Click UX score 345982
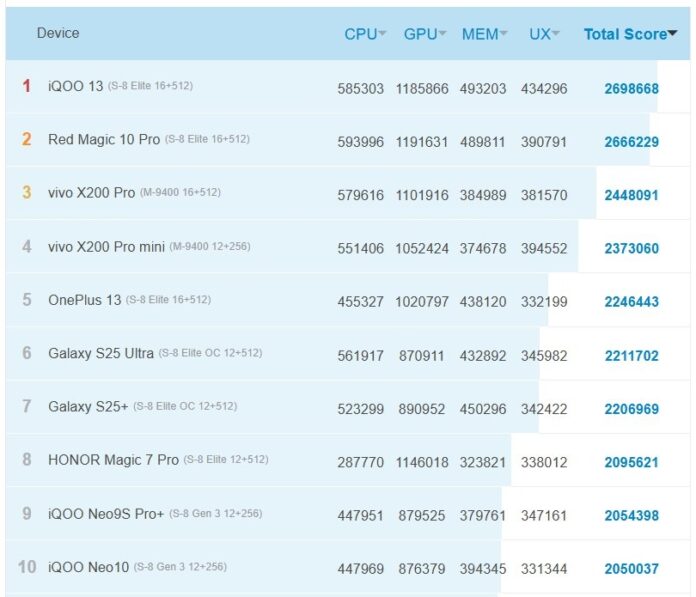 pos(544,356)
